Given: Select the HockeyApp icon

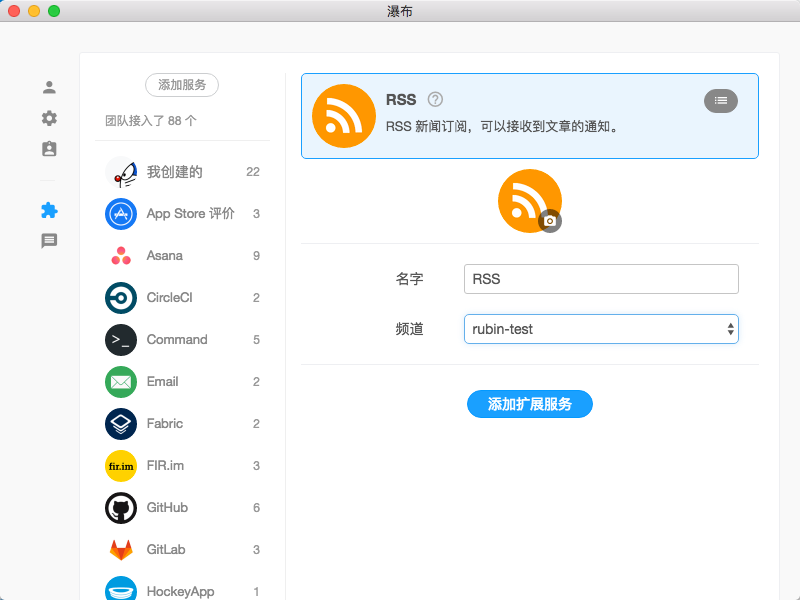Looking at the screenshot, I should (x=121, y=588).
